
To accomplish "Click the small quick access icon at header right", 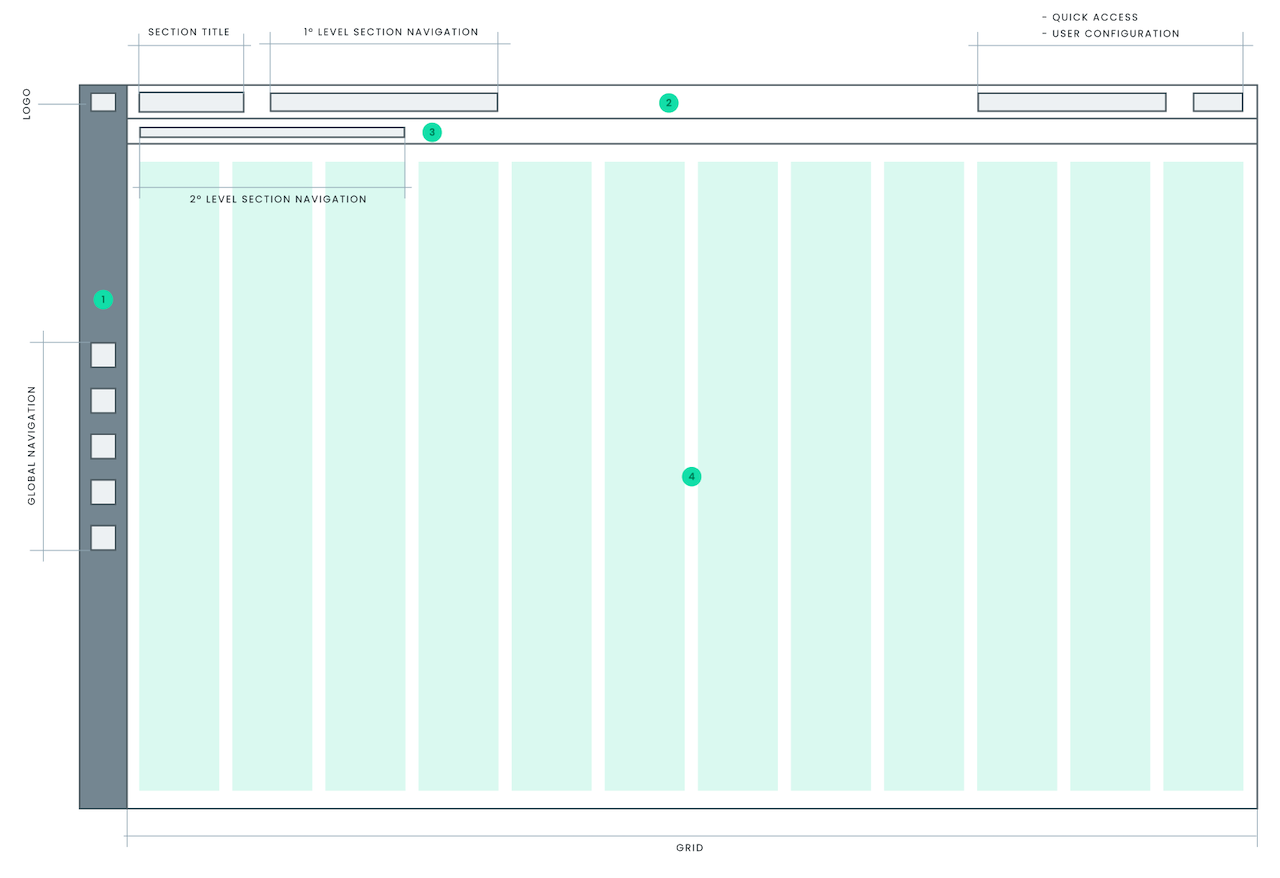I will click(x=1218, y=101).
